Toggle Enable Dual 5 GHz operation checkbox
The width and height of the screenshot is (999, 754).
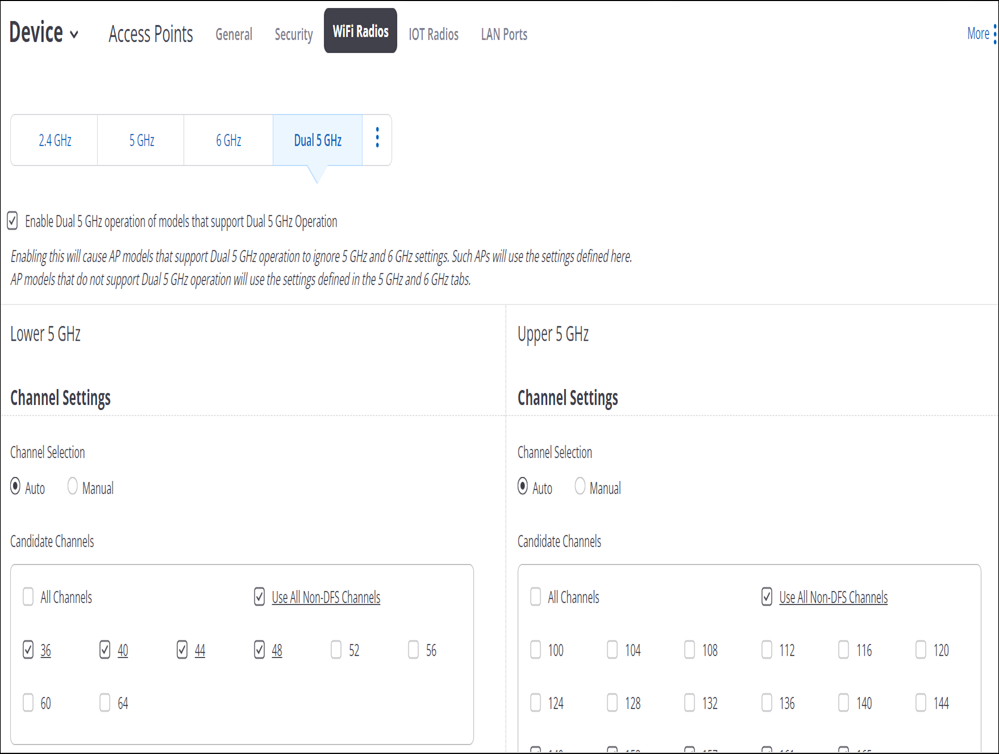coord(12,221)
